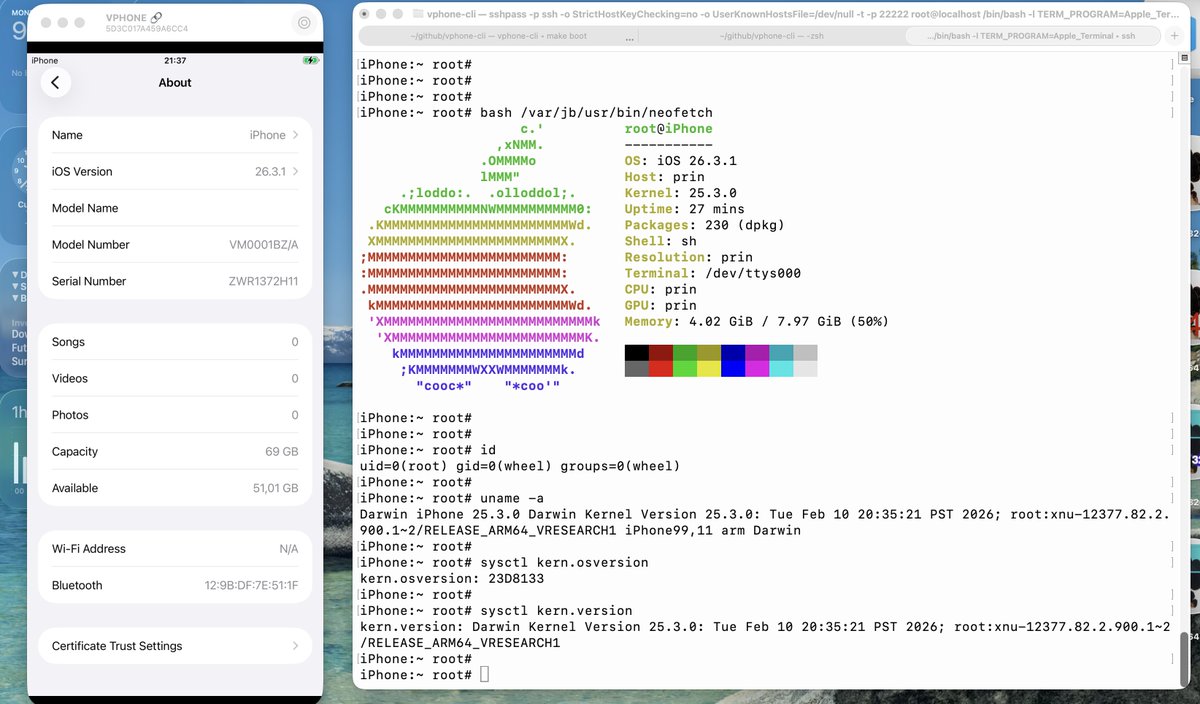Click the 'GPU: prin' neofetch line
The image size is (1200, 704).
point(661,305)
